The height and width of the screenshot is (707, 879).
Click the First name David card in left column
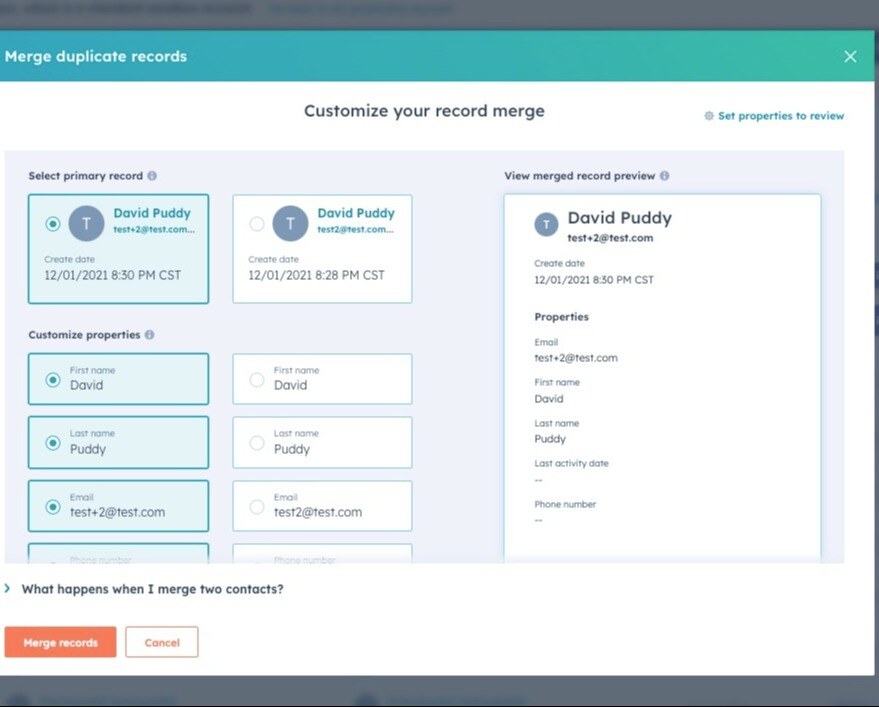(118, 379)
